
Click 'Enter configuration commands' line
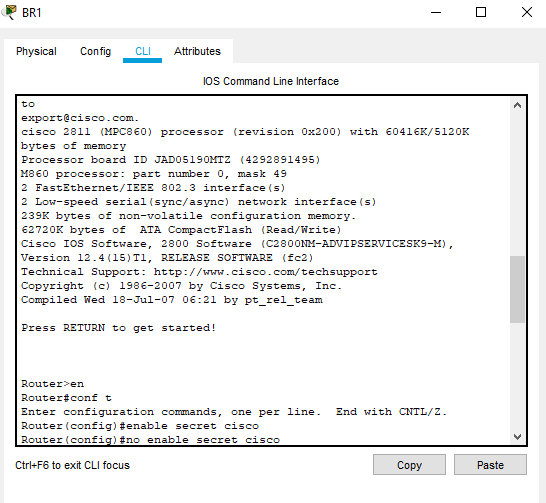pos(234,412)
